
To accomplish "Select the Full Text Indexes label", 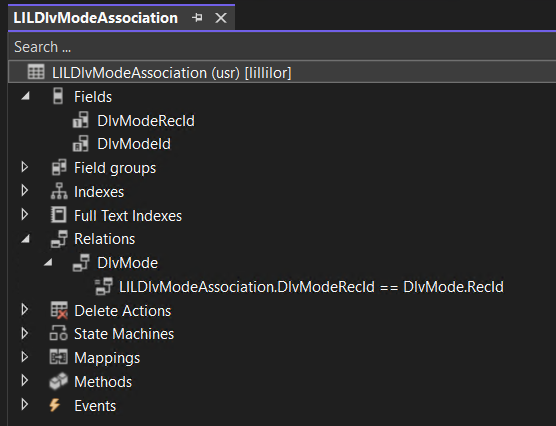I will tap(128, 216).
